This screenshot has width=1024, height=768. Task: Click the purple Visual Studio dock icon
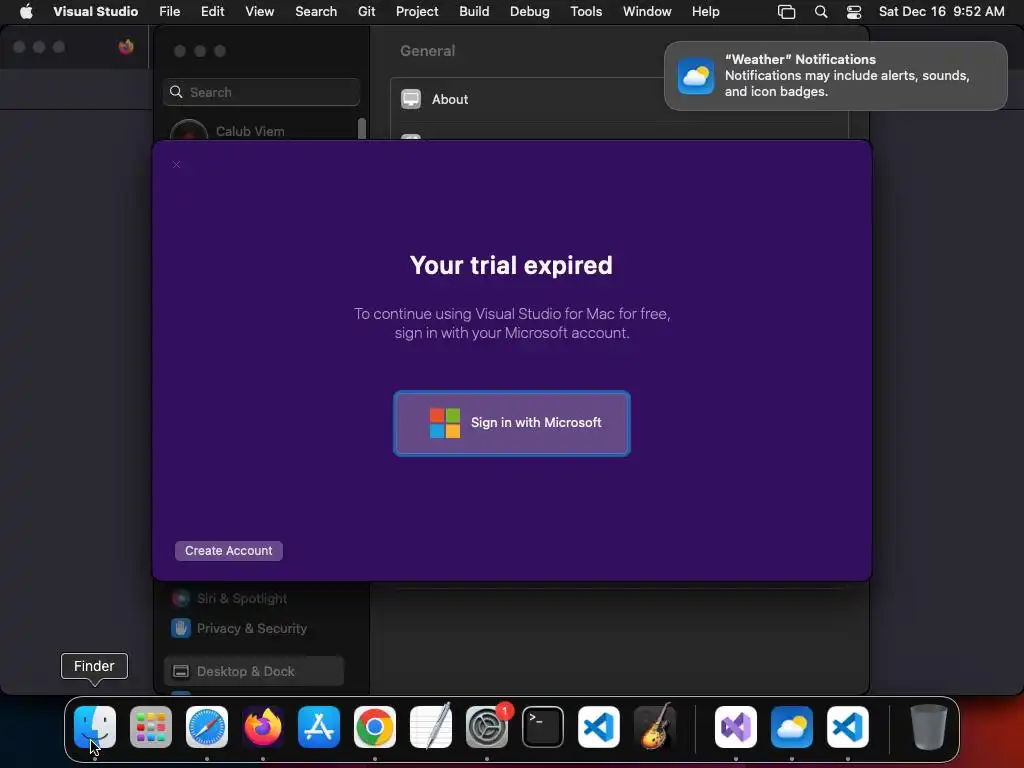click(736, 727)
